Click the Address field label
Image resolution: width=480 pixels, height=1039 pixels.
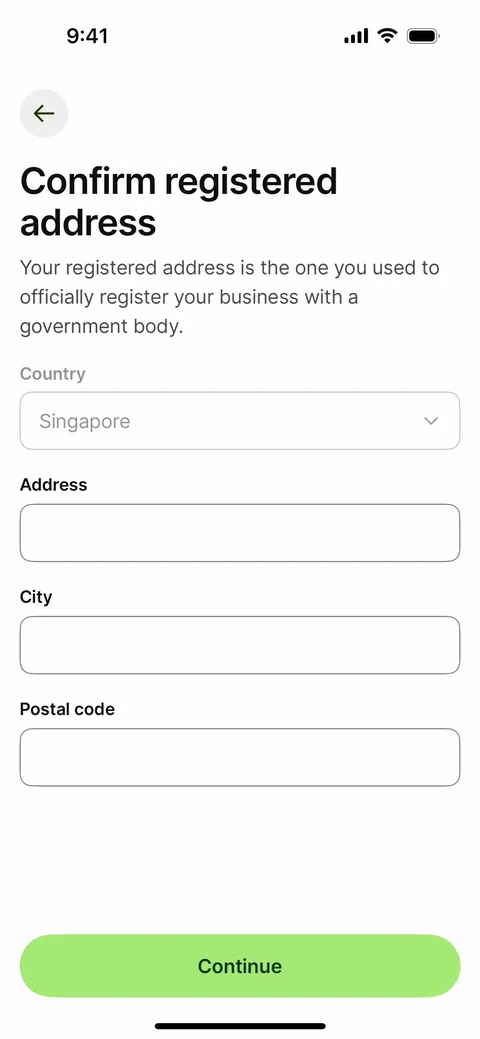click(54, 485)
